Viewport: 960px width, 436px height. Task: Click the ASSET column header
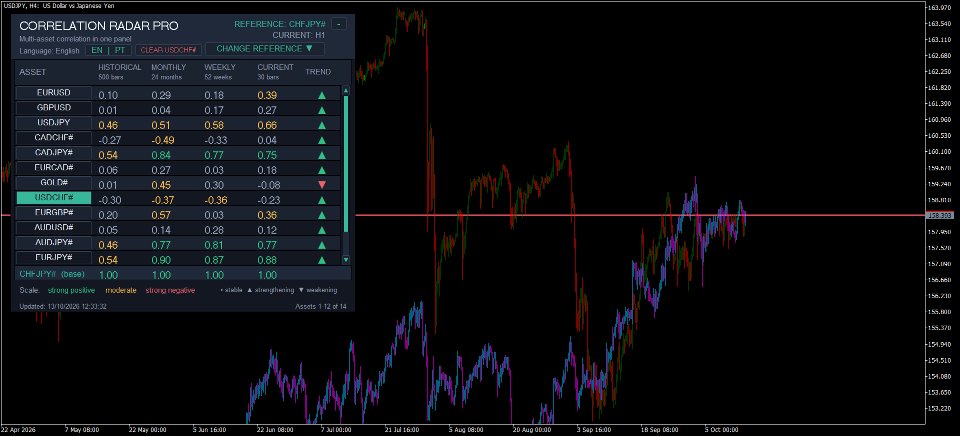pos(32,72)
